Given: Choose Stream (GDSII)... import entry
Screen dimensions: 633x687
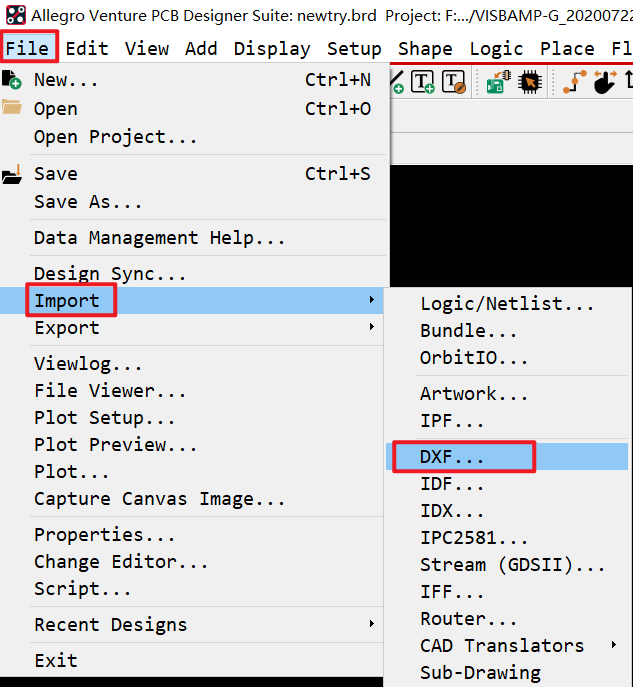Looking at the screenshot, I should [x=512, y=565].
